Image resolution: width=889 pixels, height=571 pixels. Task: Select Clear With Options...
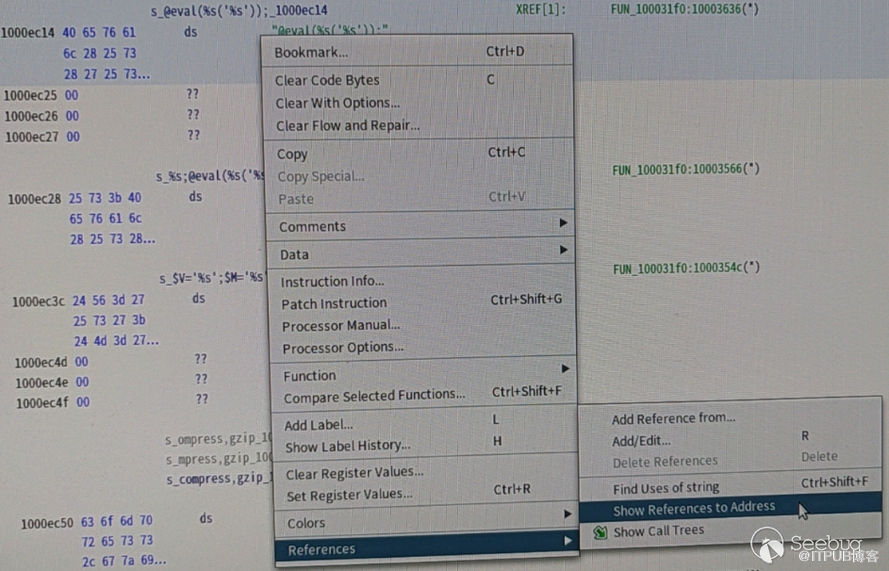point(338,103)
